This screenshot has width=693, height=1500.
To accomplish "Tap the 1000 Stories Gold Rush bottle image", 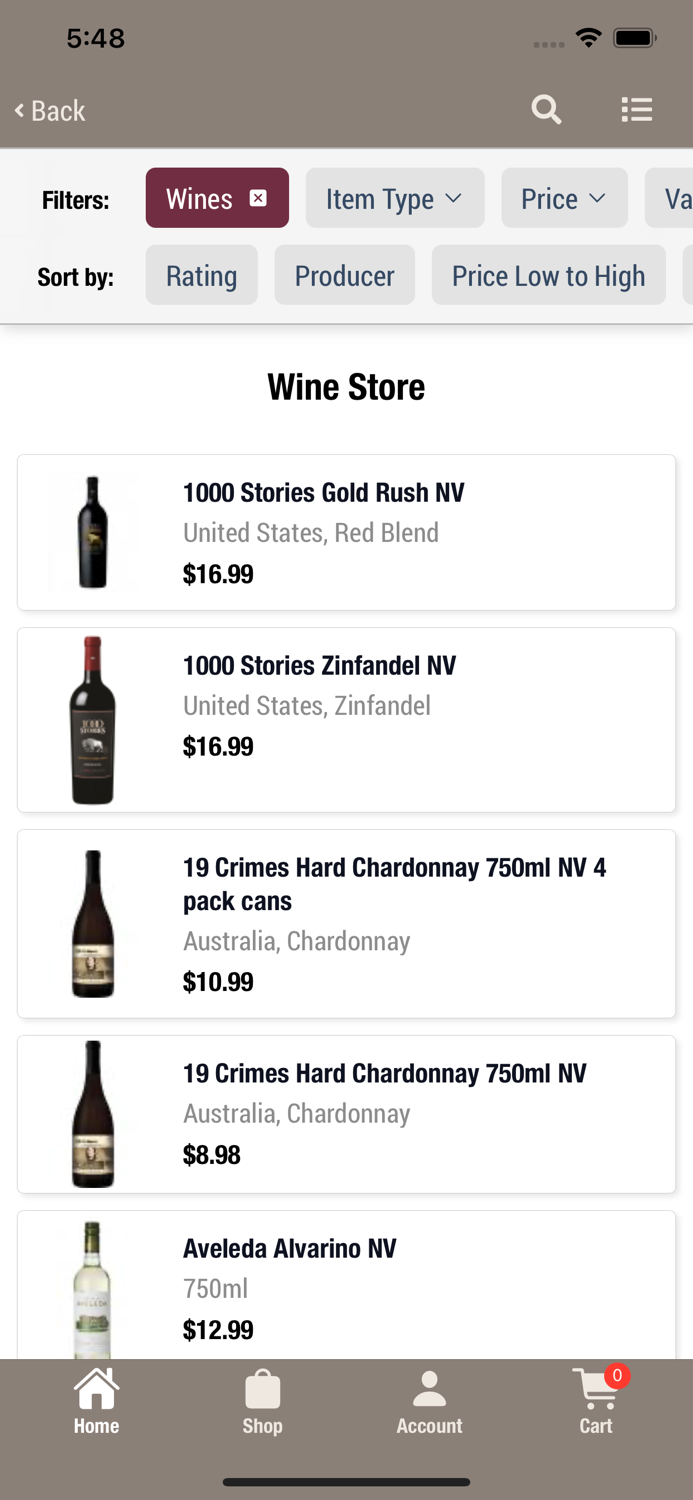I will [x=92, y=531].
